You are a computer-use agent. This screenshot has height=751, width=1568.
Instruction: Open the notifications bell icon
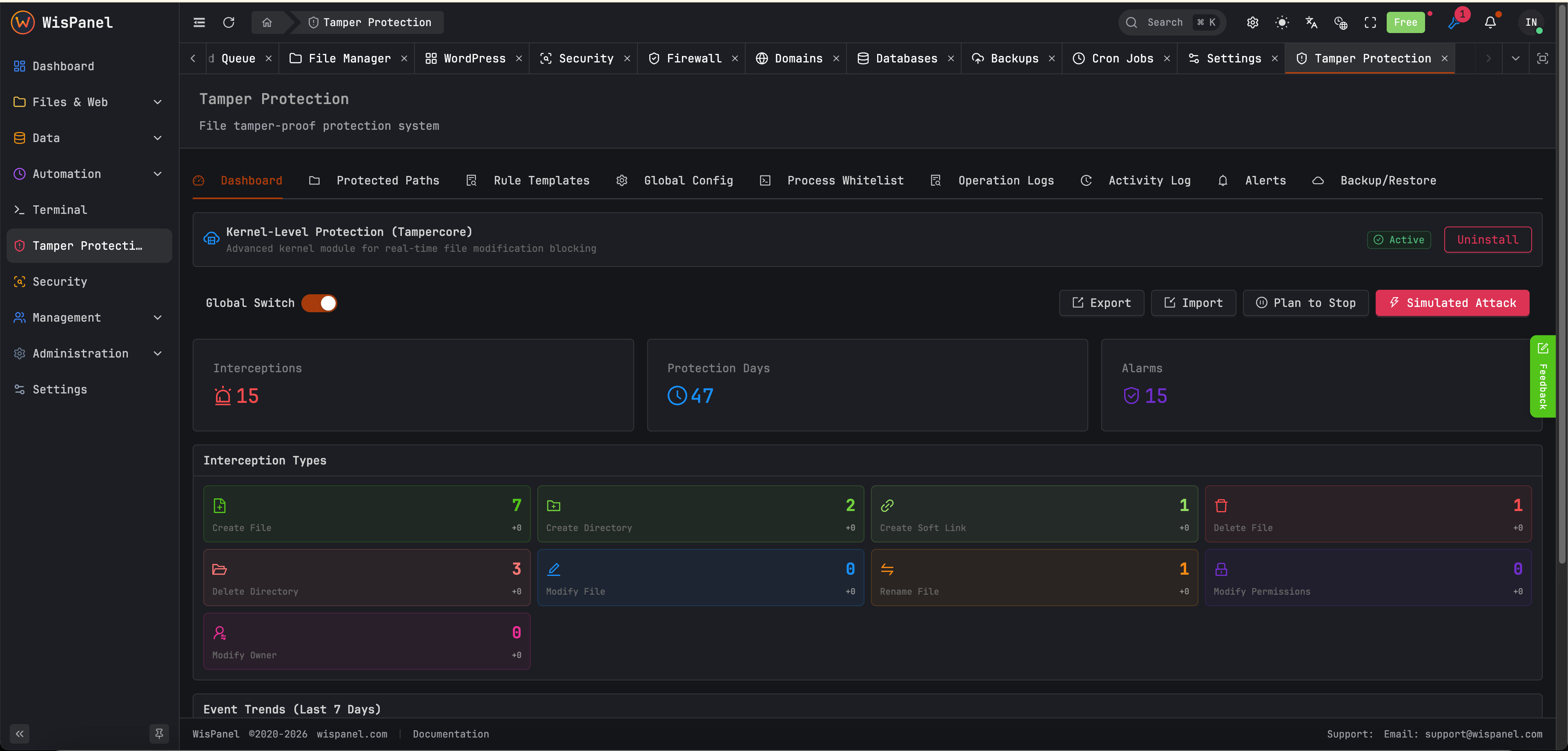[x=1490, y=22]
